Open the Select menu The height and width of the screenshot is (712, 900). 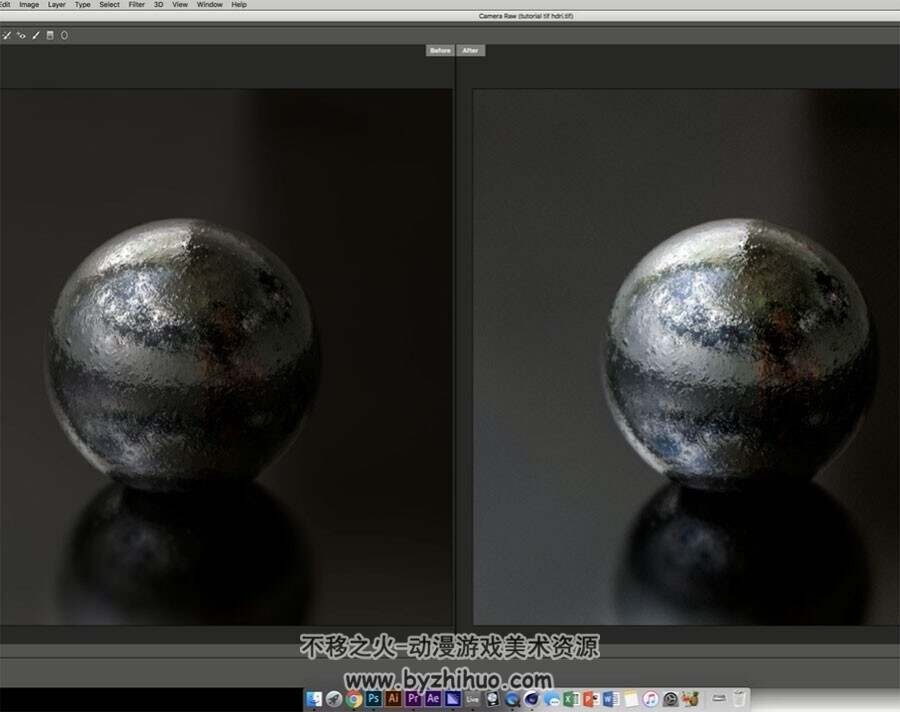[109, 5]
